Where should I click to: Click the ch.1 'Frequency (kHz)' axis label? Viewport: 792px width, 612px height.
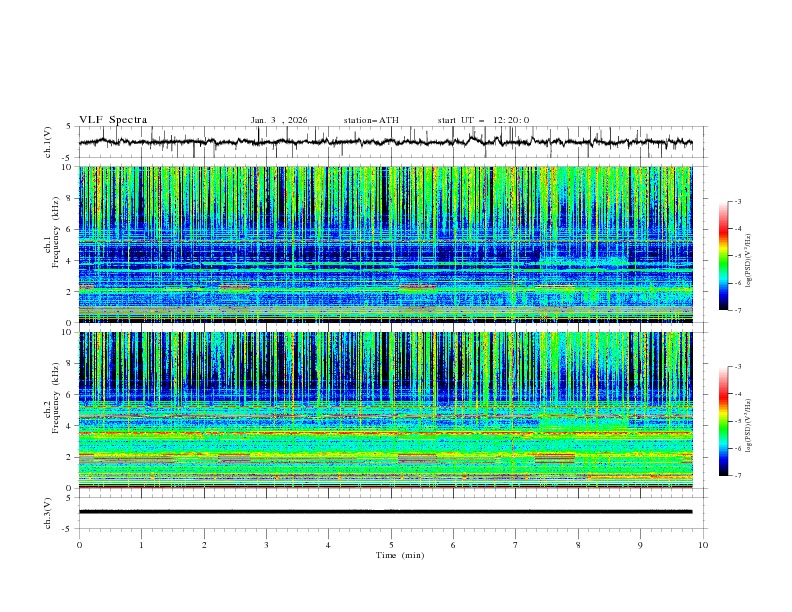[56, 233]
